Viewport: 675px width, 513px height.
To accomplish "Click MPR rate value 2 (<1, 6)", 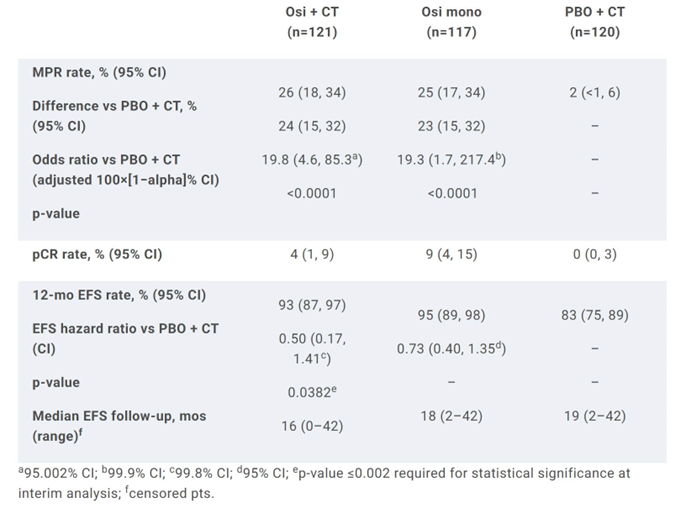I will pyautogui.click(x=595, y=93).
